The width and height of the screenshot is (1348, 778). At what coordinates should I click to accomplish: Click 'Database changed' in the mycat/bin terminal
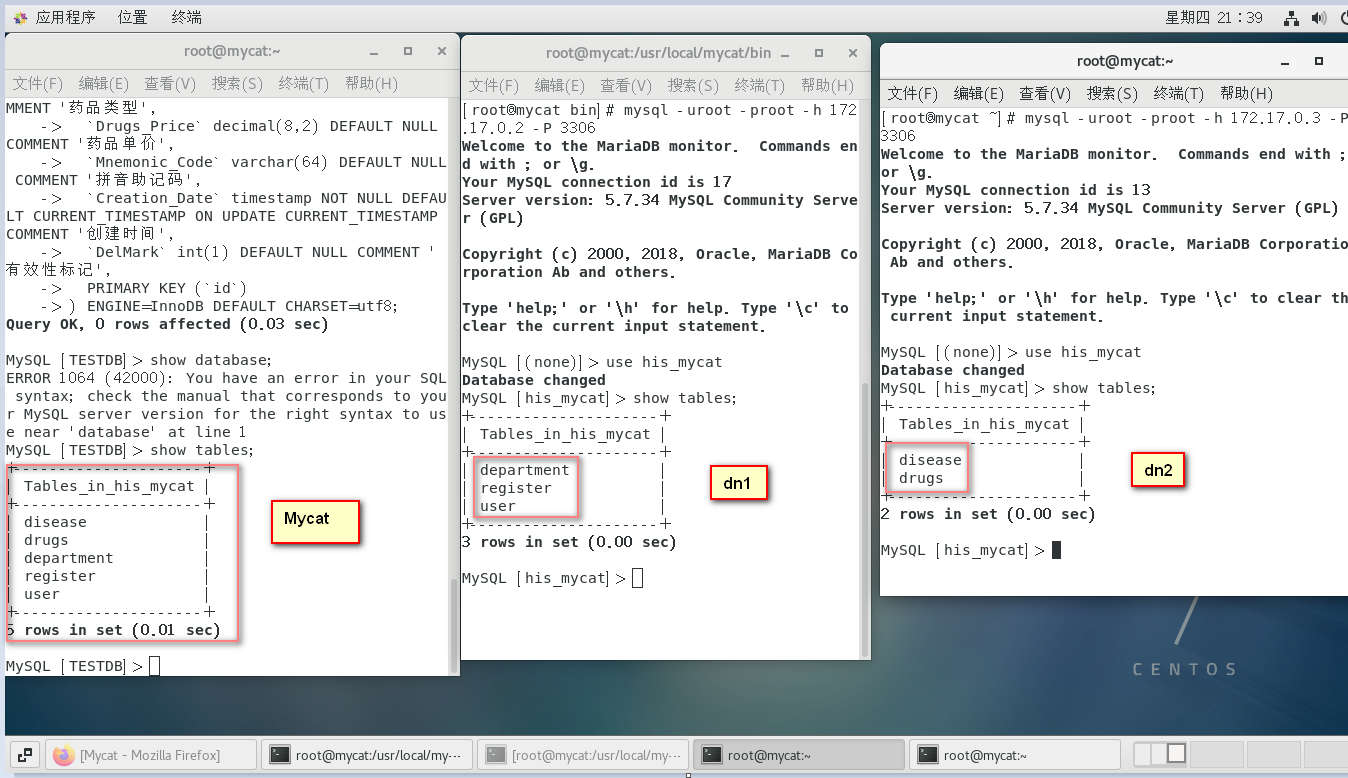[x=534, y=380]
